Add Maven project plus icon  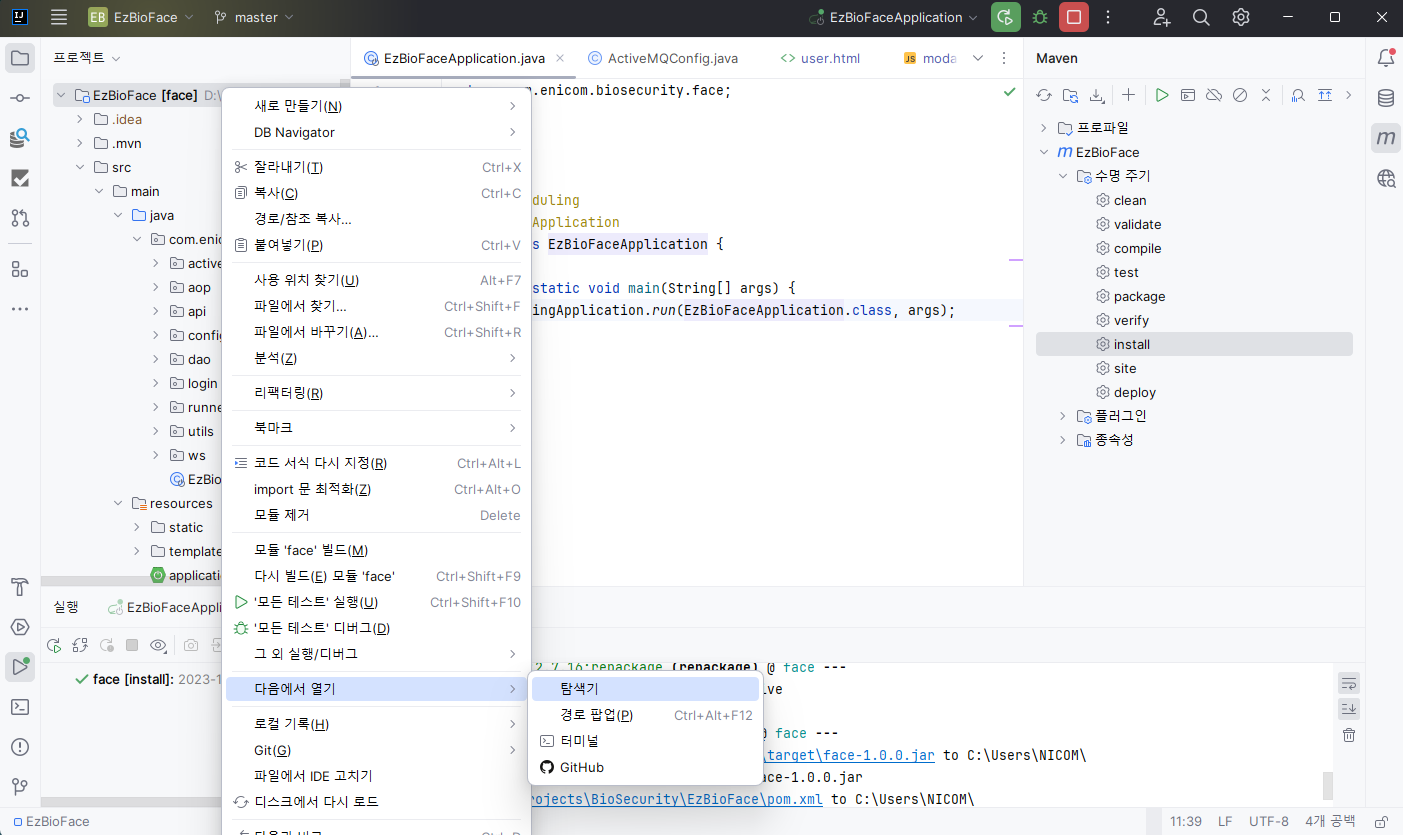point(1128,95)
